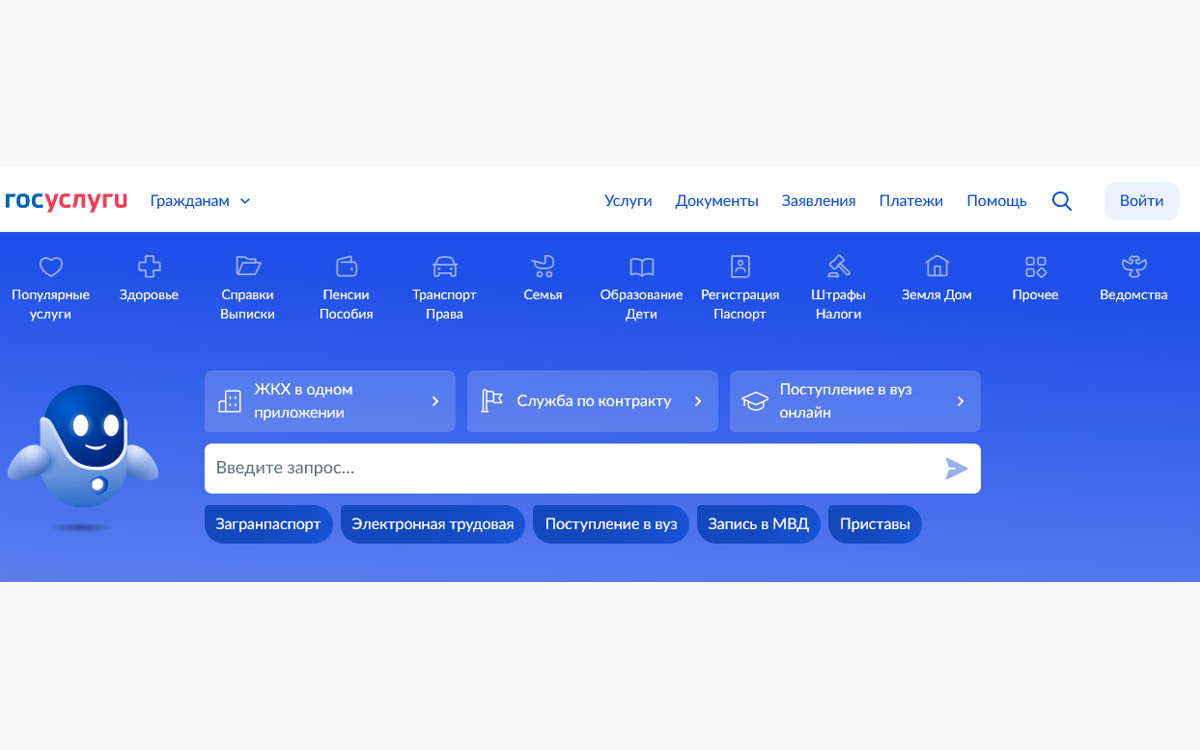Click the Штрафы Налоги gavel icon

[x=838, y=266]
